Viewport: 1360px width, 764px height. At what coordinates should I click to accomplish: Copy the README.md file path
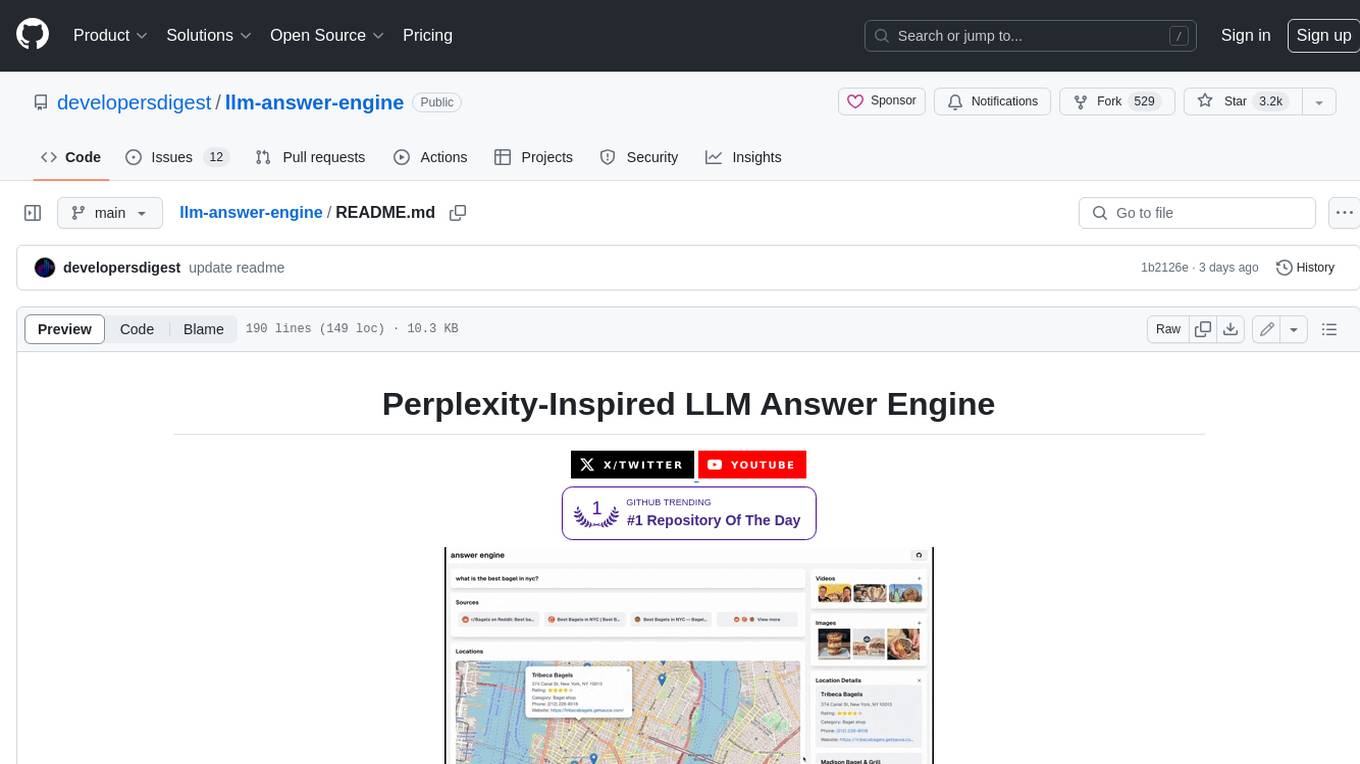tap(458, 213)
